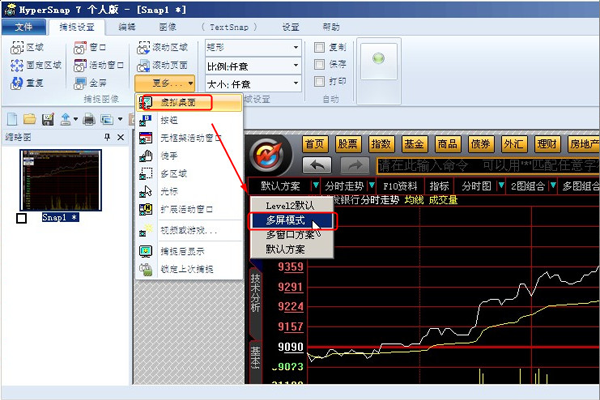Switch to the 编辑 ribbon tab

[127, 27]
